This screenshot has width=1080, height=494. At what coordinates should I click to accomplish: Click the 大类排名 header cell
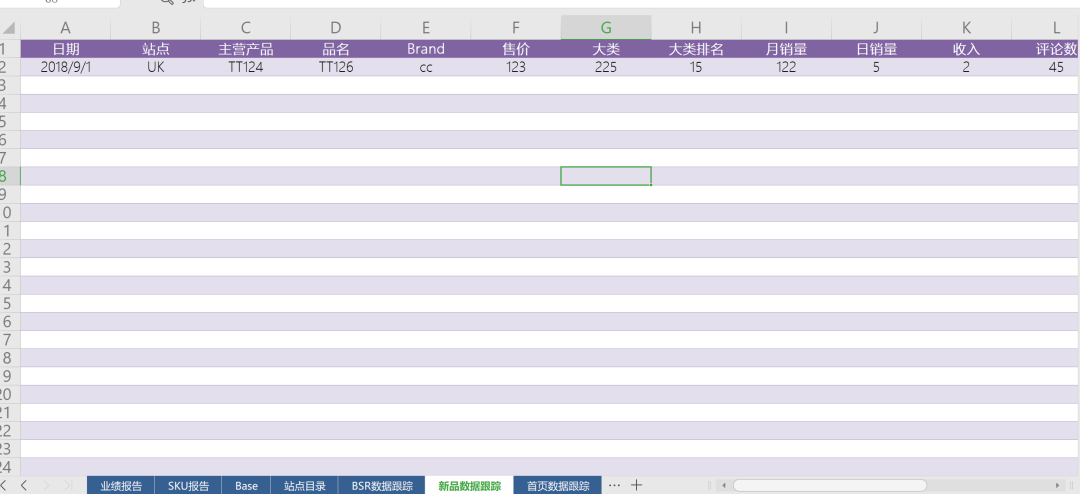click(696, 49)
